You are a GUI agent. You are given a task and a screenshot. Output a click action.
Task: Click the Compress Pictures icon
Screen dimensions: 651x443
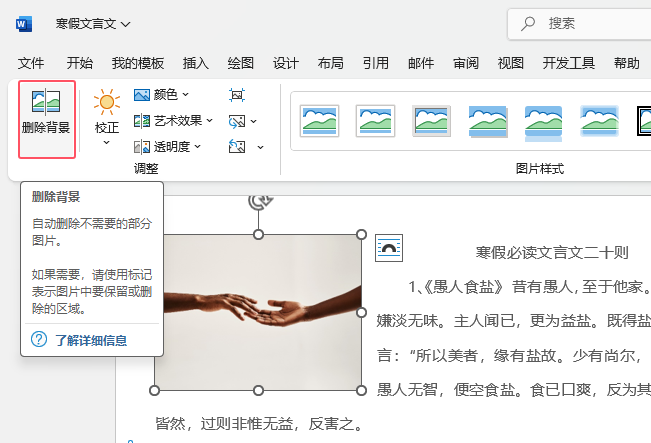237,95
